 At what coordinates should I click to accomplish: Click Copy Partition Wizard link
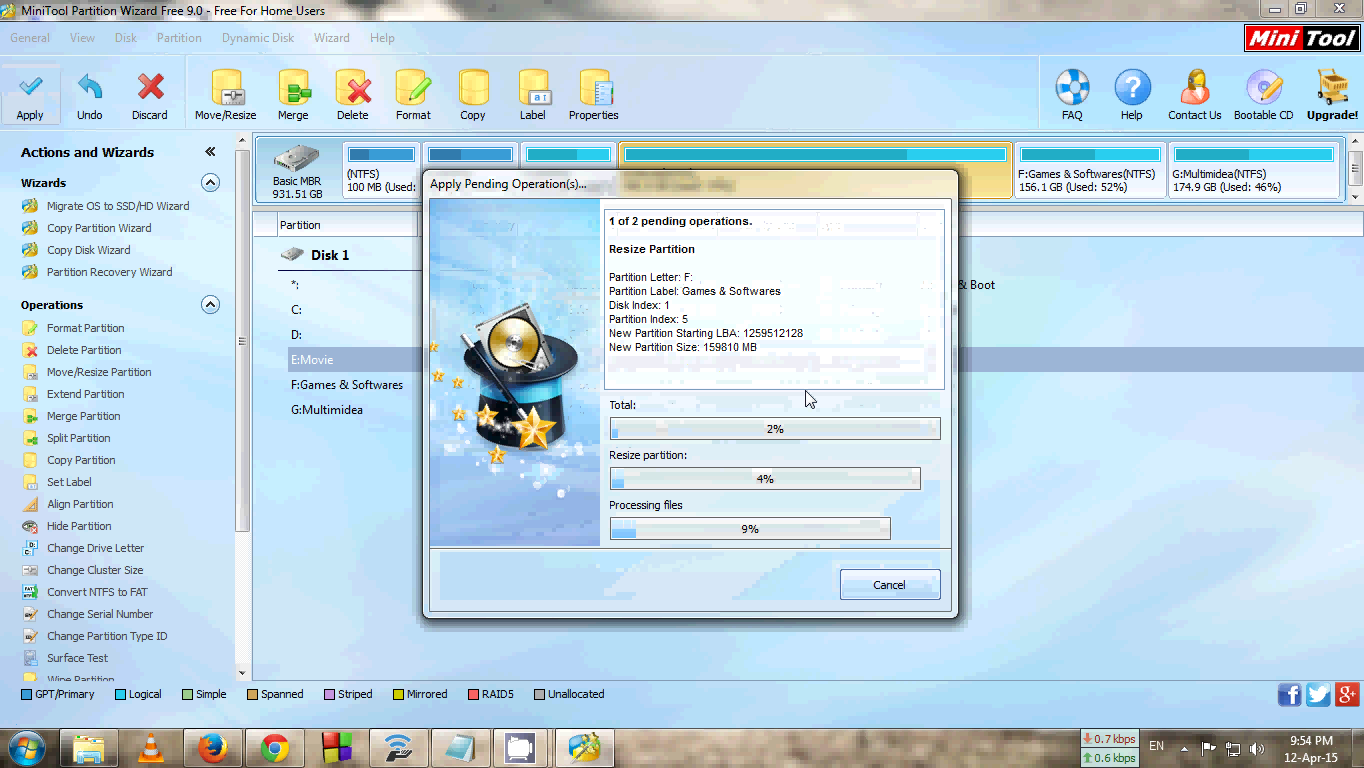click(99, 228)
